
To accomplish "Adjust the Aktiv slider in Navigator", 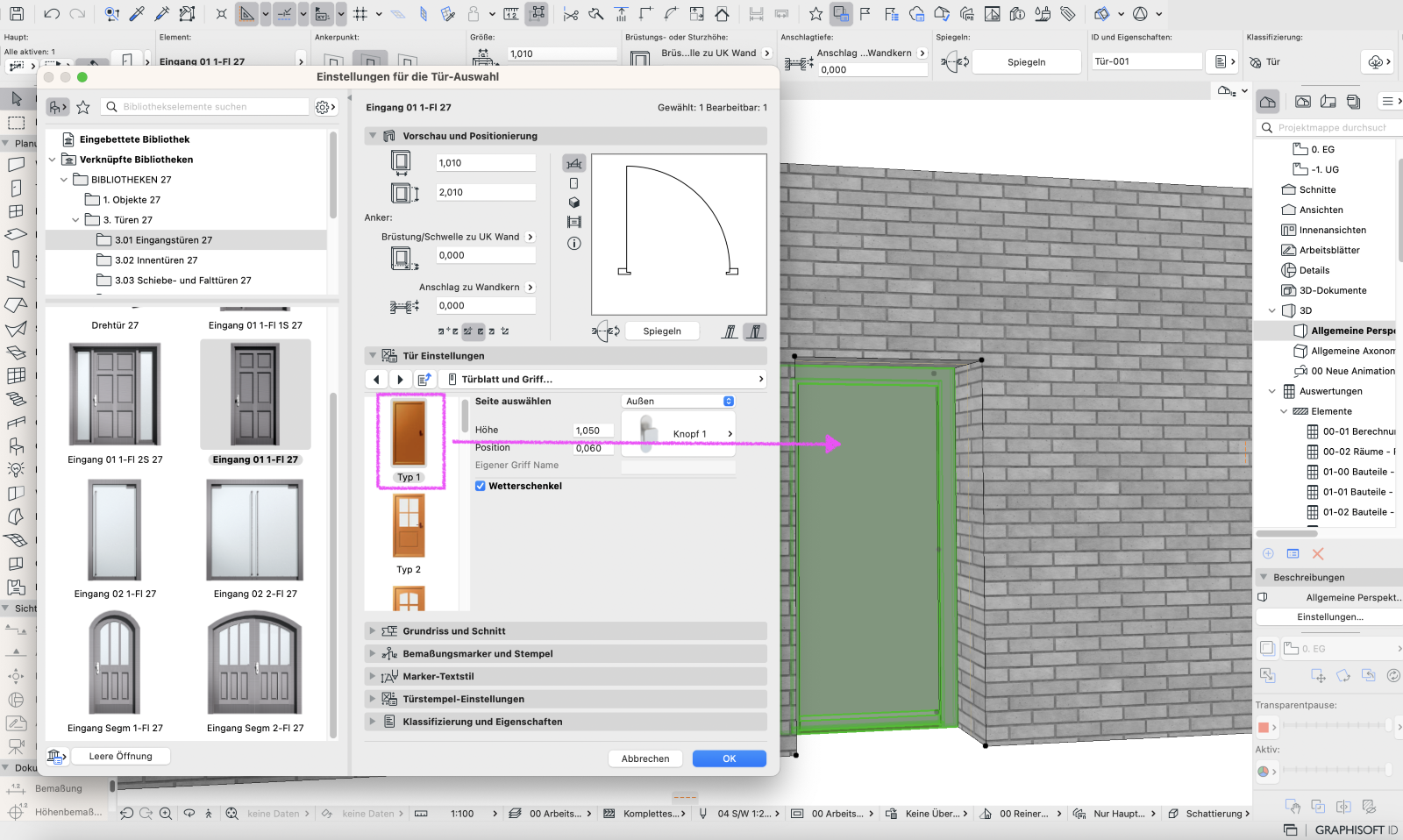I will (x=1337, y=771).
